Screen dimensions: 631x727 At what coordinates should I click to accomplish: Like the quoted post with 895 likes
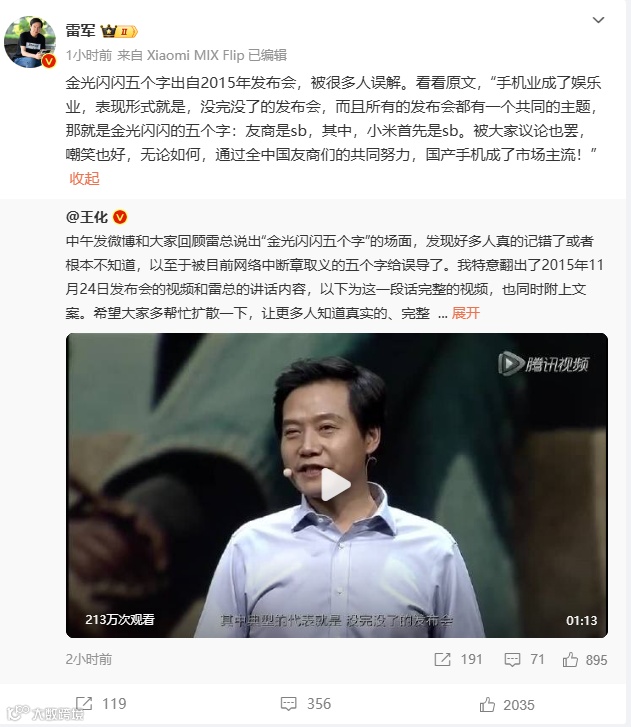585,659
